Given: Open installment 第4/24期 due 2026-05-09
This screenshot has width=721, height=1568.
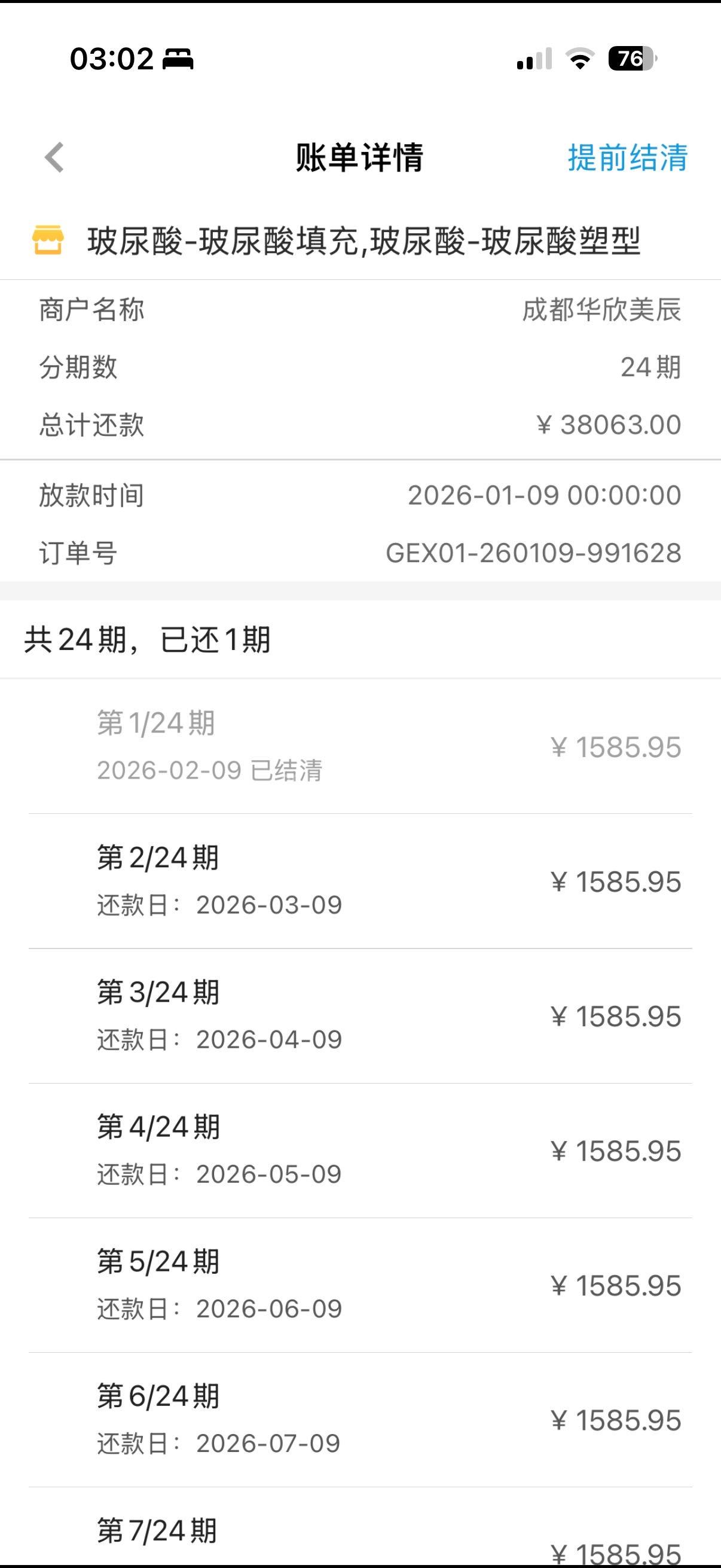Looking at the screenshot, I should click(360, 1150).
